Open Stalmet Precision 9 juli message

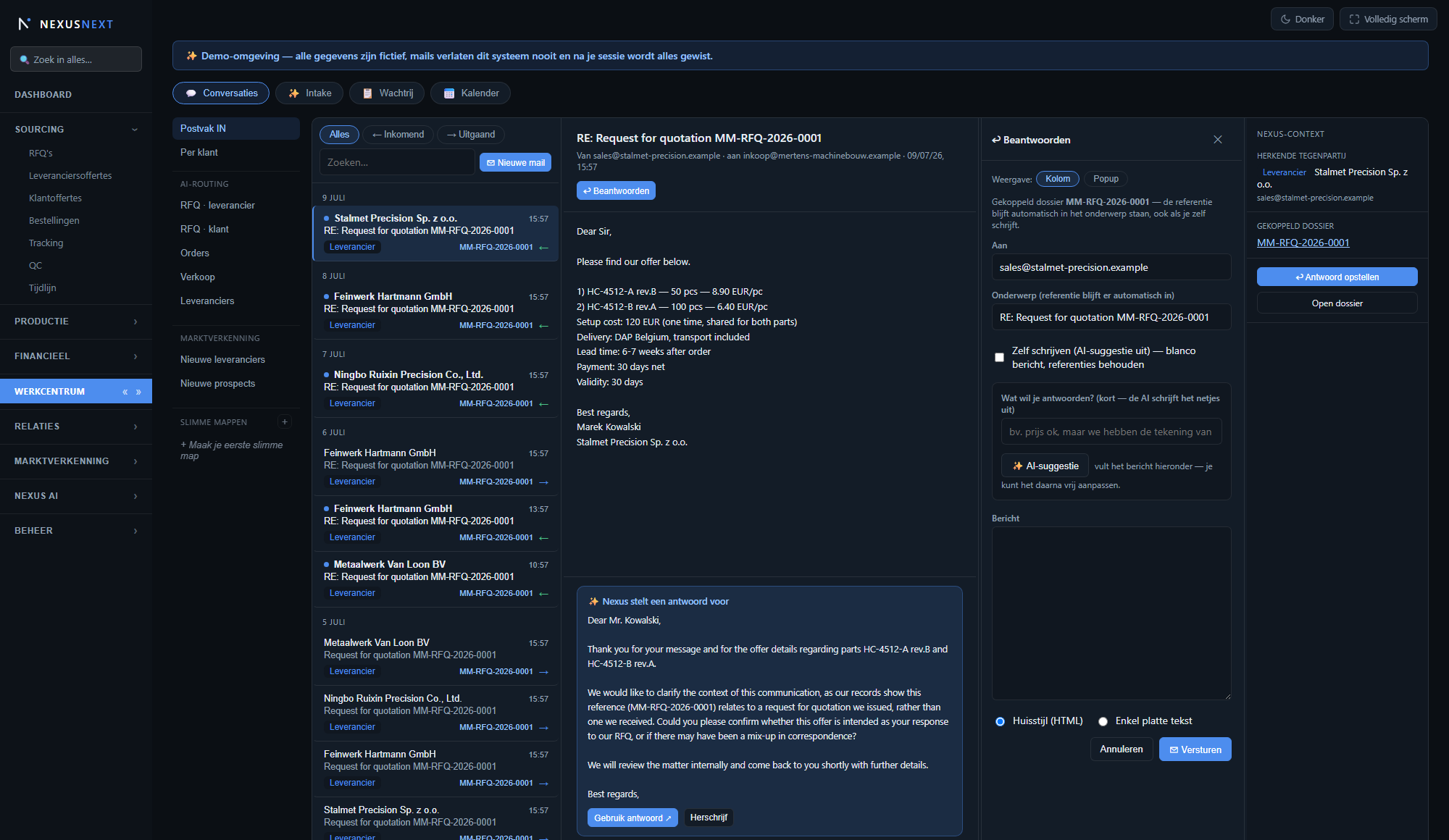(435, 233)
